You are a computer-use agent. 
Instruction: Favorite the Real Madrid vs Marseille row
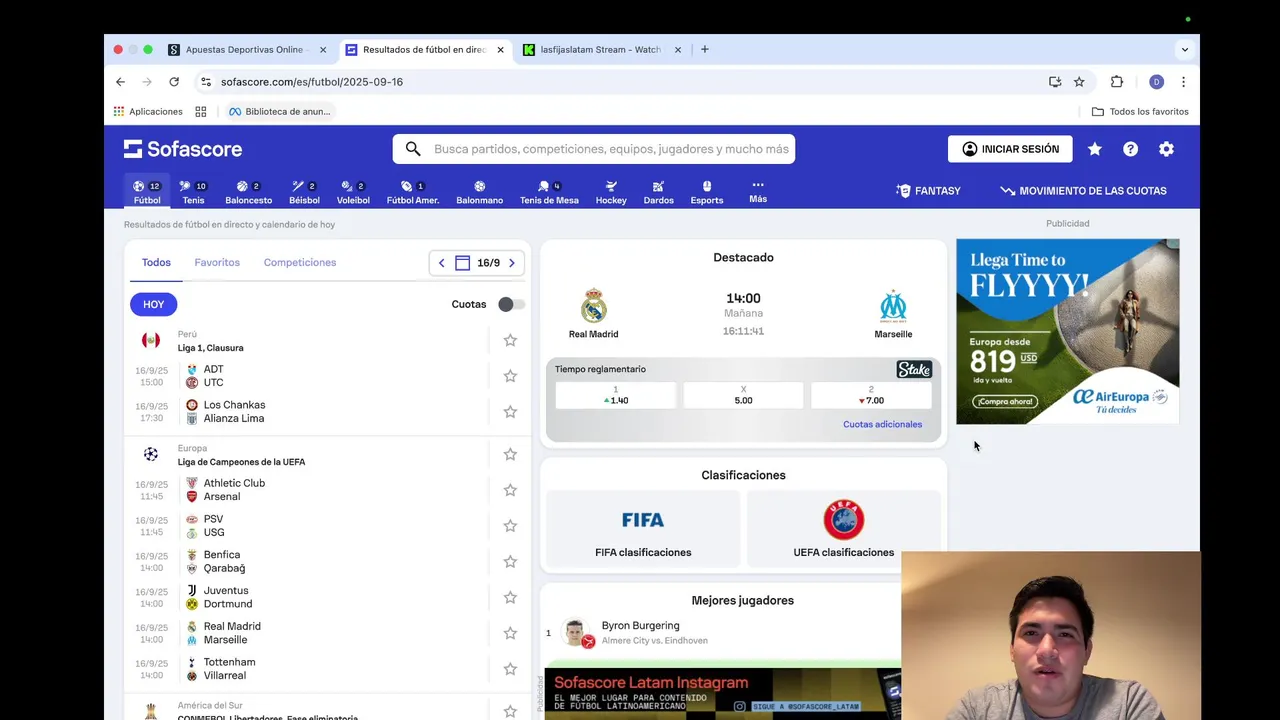click(510, 633)
